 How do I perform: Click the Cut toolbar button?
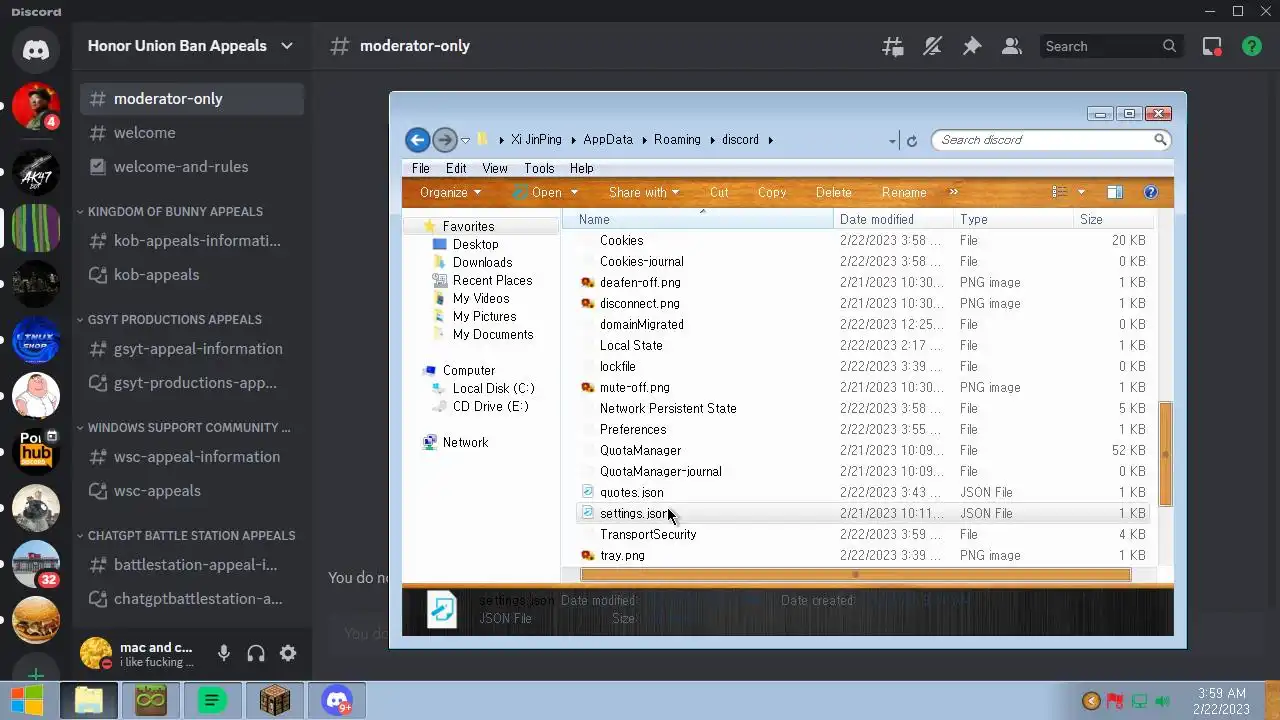(719, 192)
